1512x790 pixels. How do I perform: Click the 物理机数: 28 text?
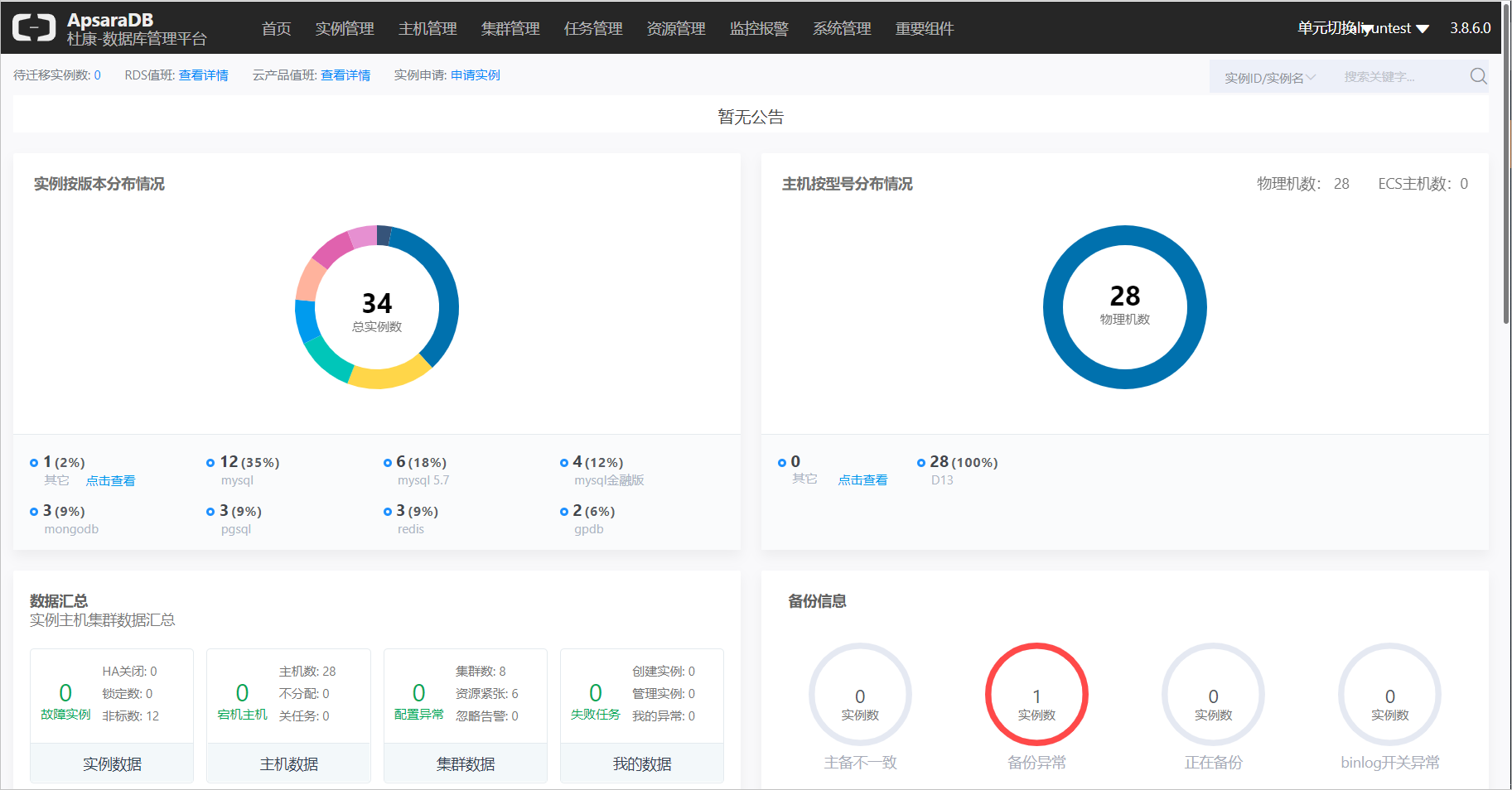(1303, 184)
